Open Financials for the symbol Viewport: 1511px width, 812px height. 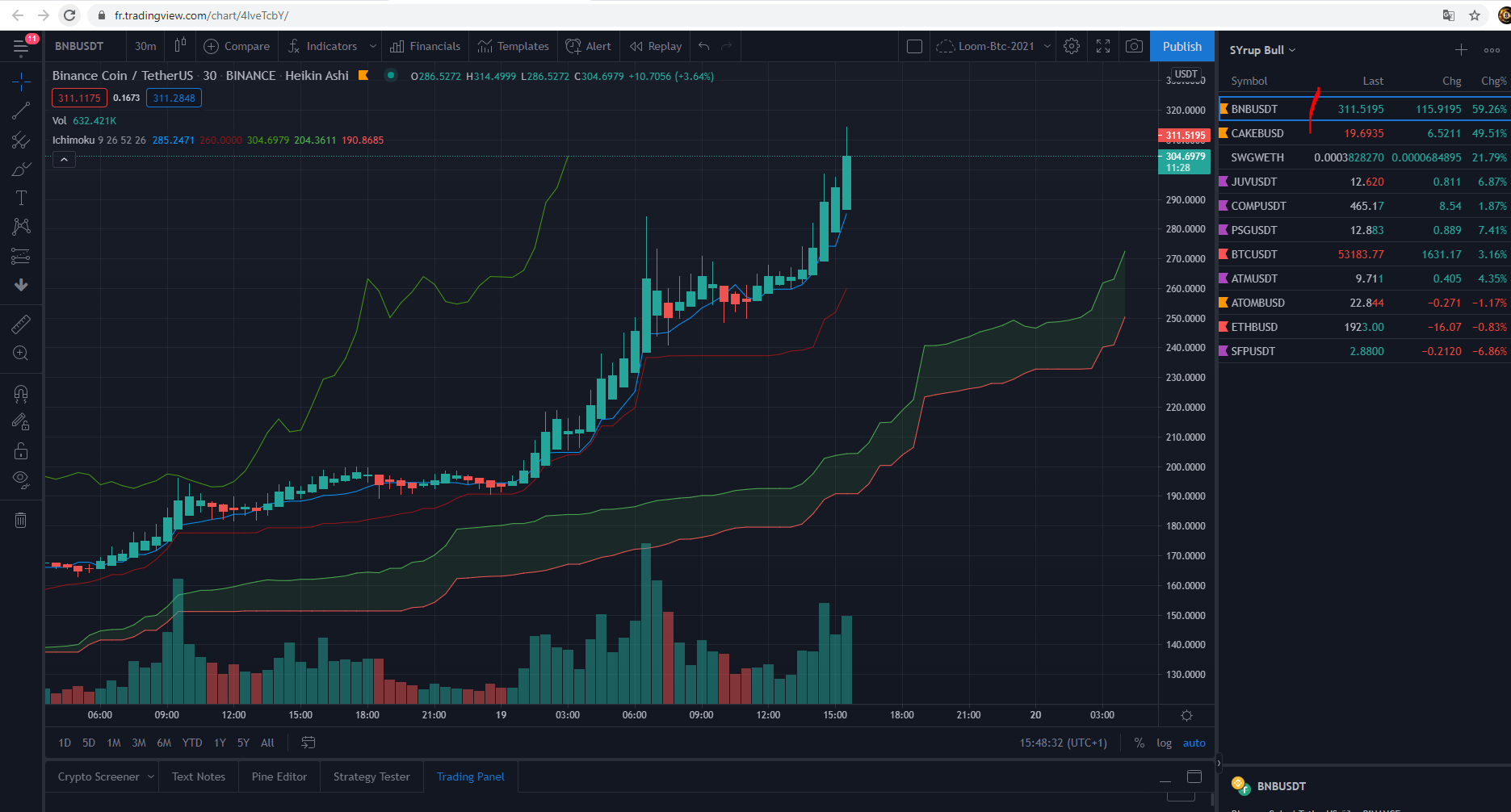click(x=425, y=46)
